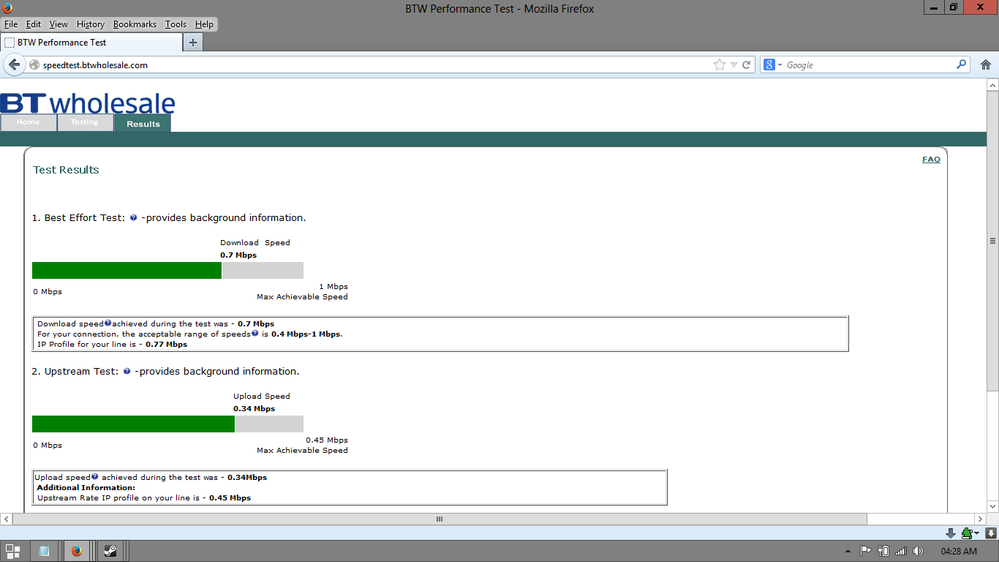Click the info icon after 'Upload speed'

(x=94, y=476)
